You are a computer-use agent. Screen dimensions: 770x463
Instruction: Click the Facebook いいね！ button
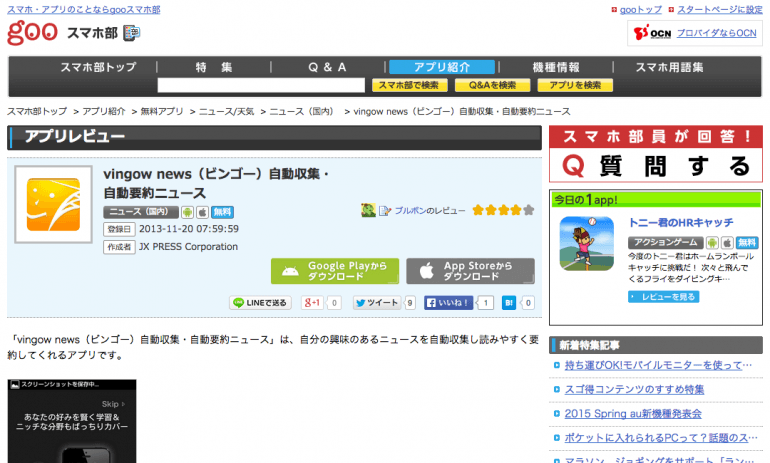[448, 303]
